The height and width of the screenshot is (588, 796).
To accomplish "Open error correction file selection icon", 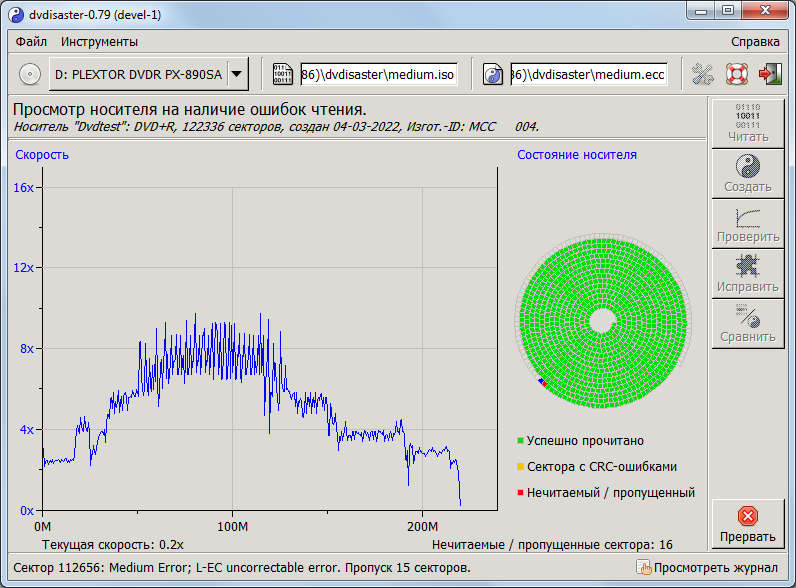I will 493,74.
